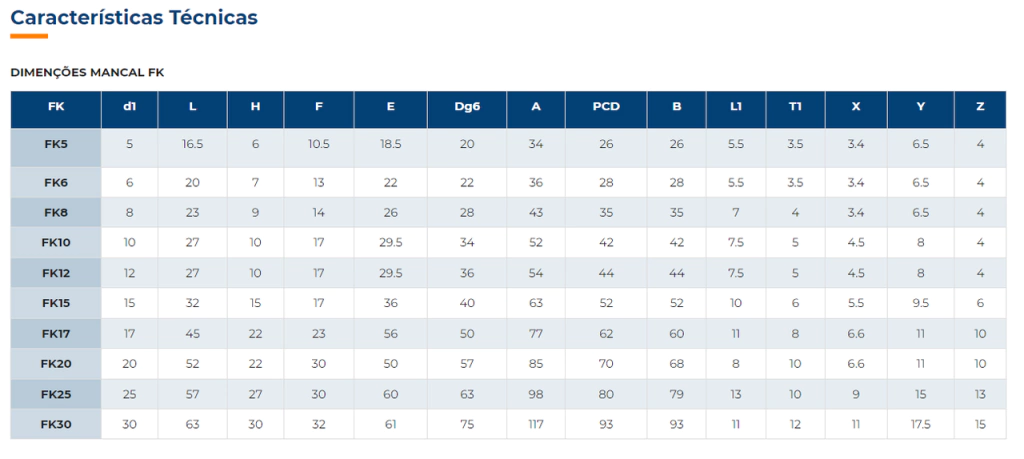Click the 117 value in FK30 row

536,424
